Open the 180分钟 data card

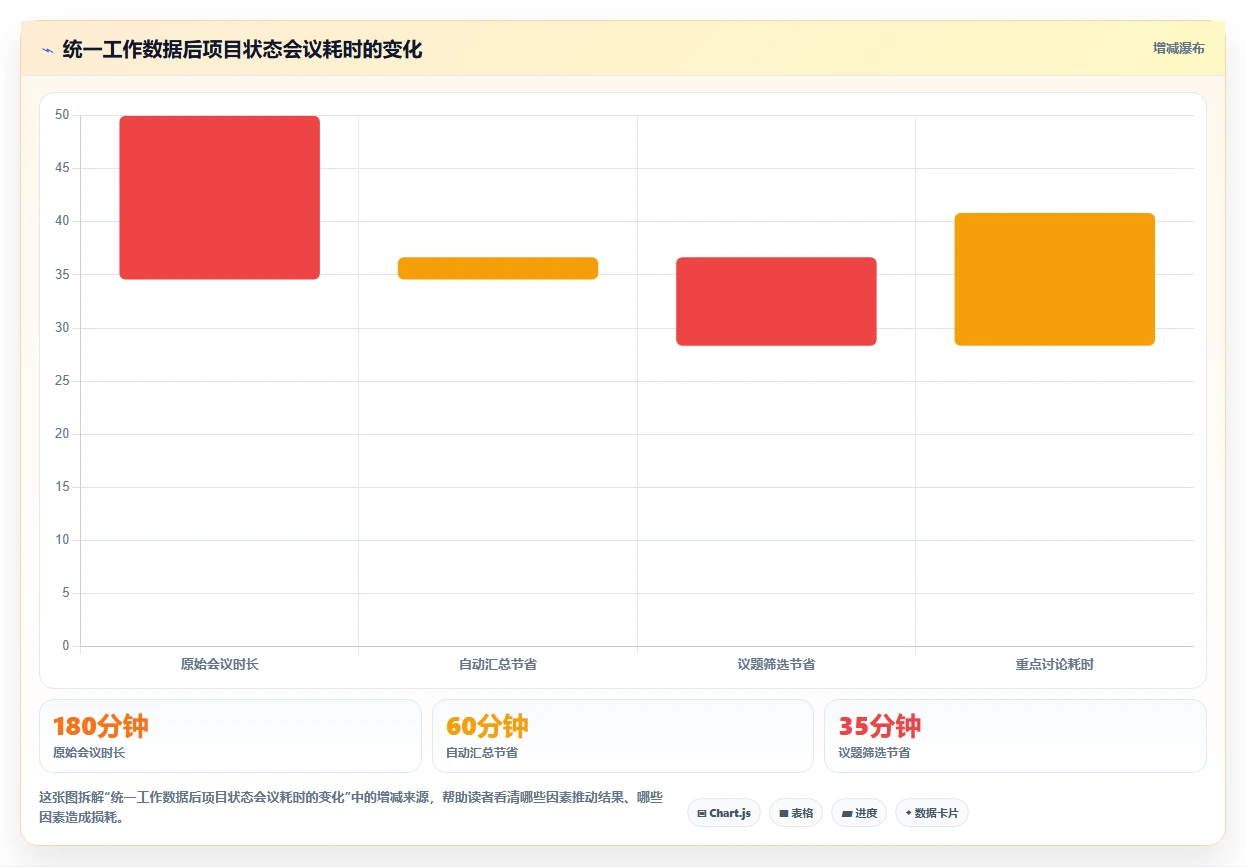pos(230,736)
